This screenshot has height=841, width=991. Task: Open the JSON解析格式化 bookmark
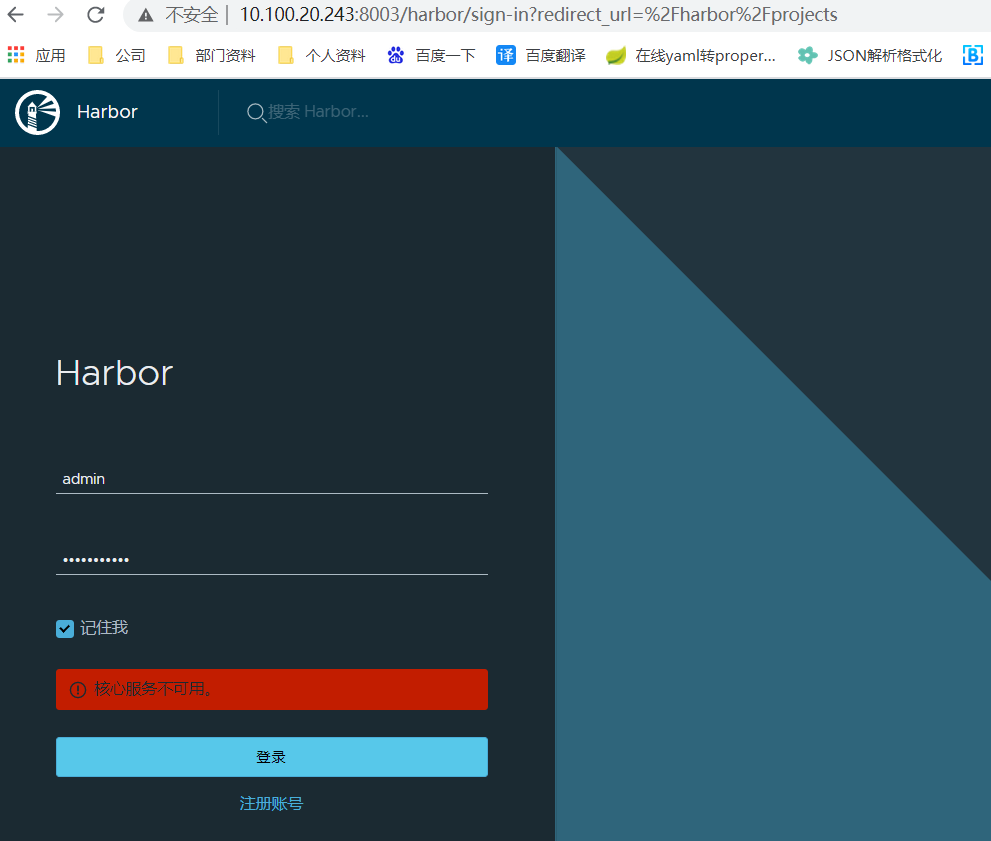tap(870, 56)
